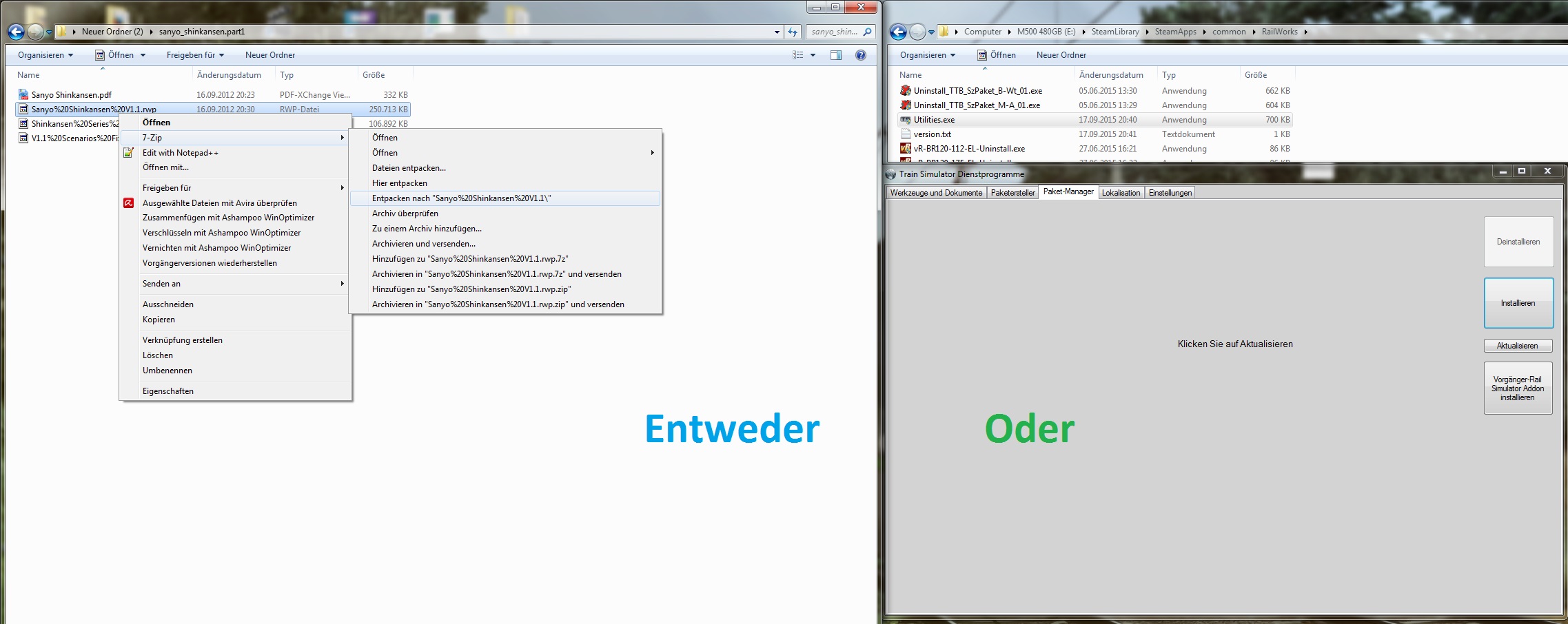
Task: Switch to the Werkzeuge und Dokumente tab
Action: [x=936, y=193]
